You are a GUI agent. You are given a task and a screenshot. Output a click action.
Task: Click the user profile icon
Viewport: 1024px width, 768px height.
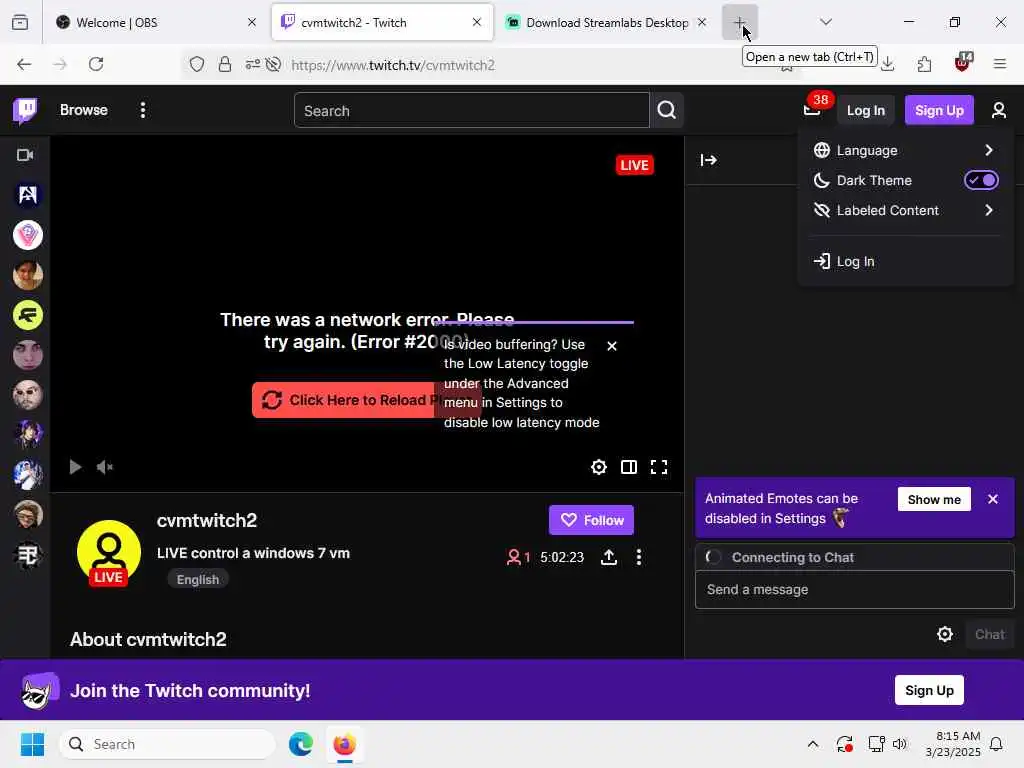[x=999, y=110]
